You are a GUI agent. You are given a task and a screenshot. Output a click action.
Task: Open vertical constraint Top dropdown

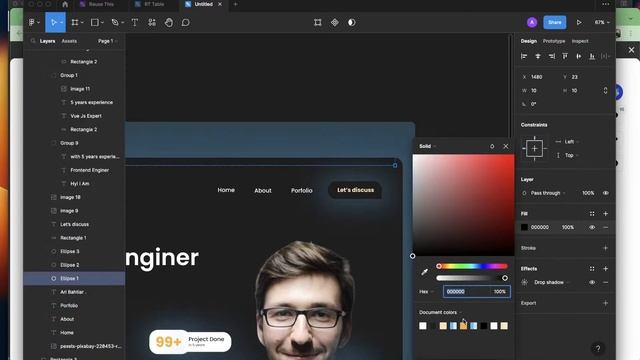[568, 156]
